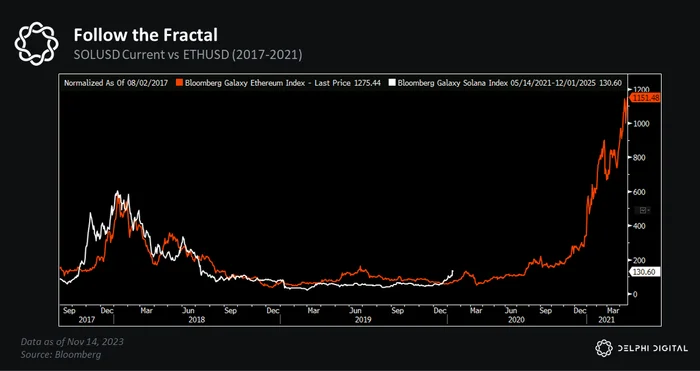Click the white Solana Index legend square
This screenshot has height=371, width=700.
pos(392,83)
